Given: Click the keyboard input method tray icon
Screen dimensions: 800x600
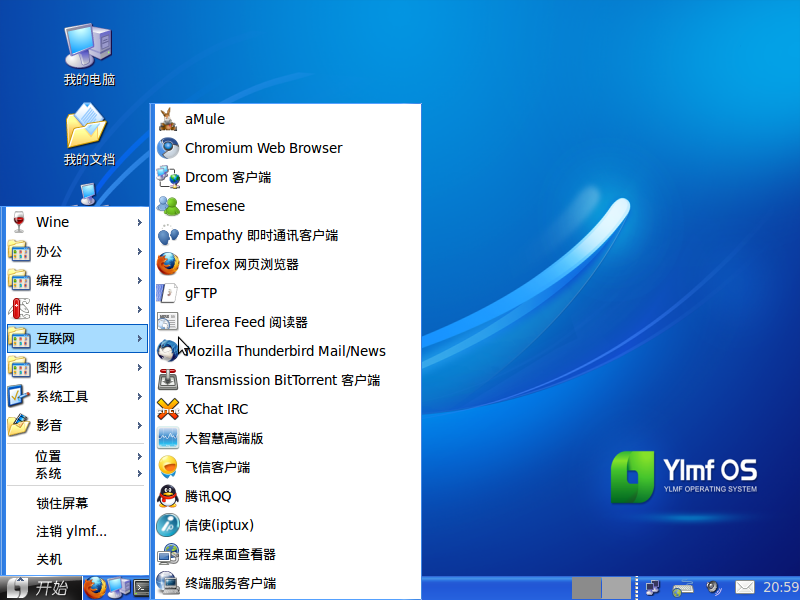Looking at the screenshot, I should (x=683, y=588).
